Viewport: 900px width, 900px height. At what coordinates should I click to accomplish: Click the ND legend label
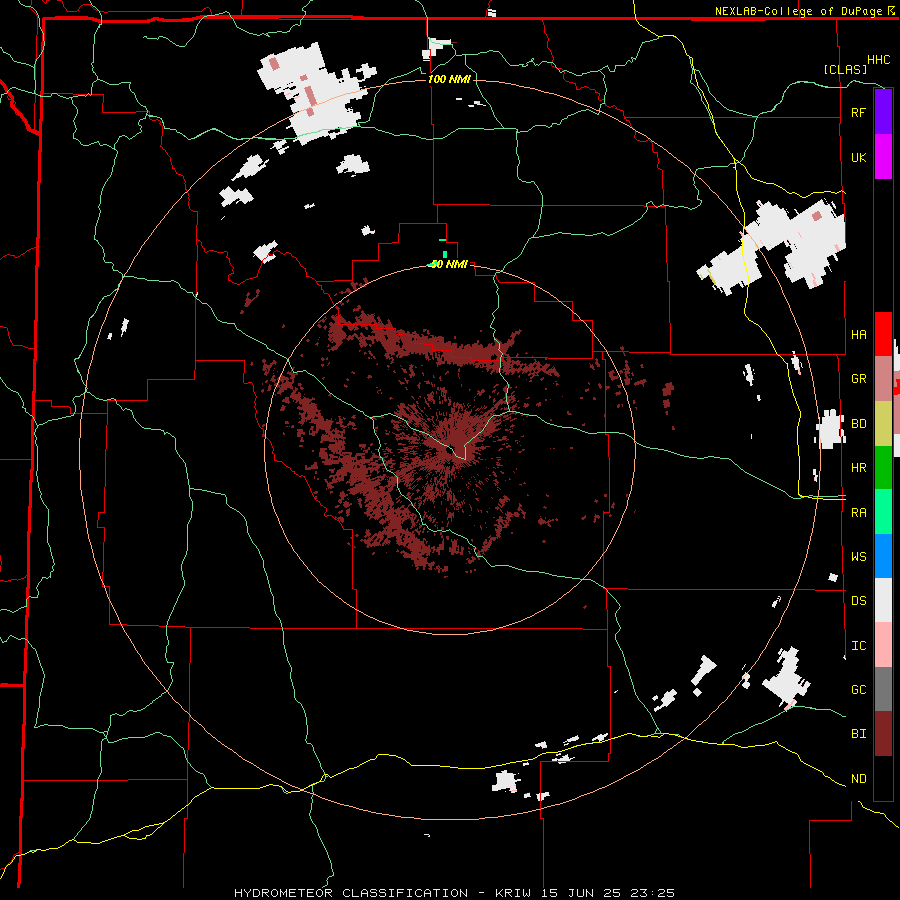[x=858, y=779]
